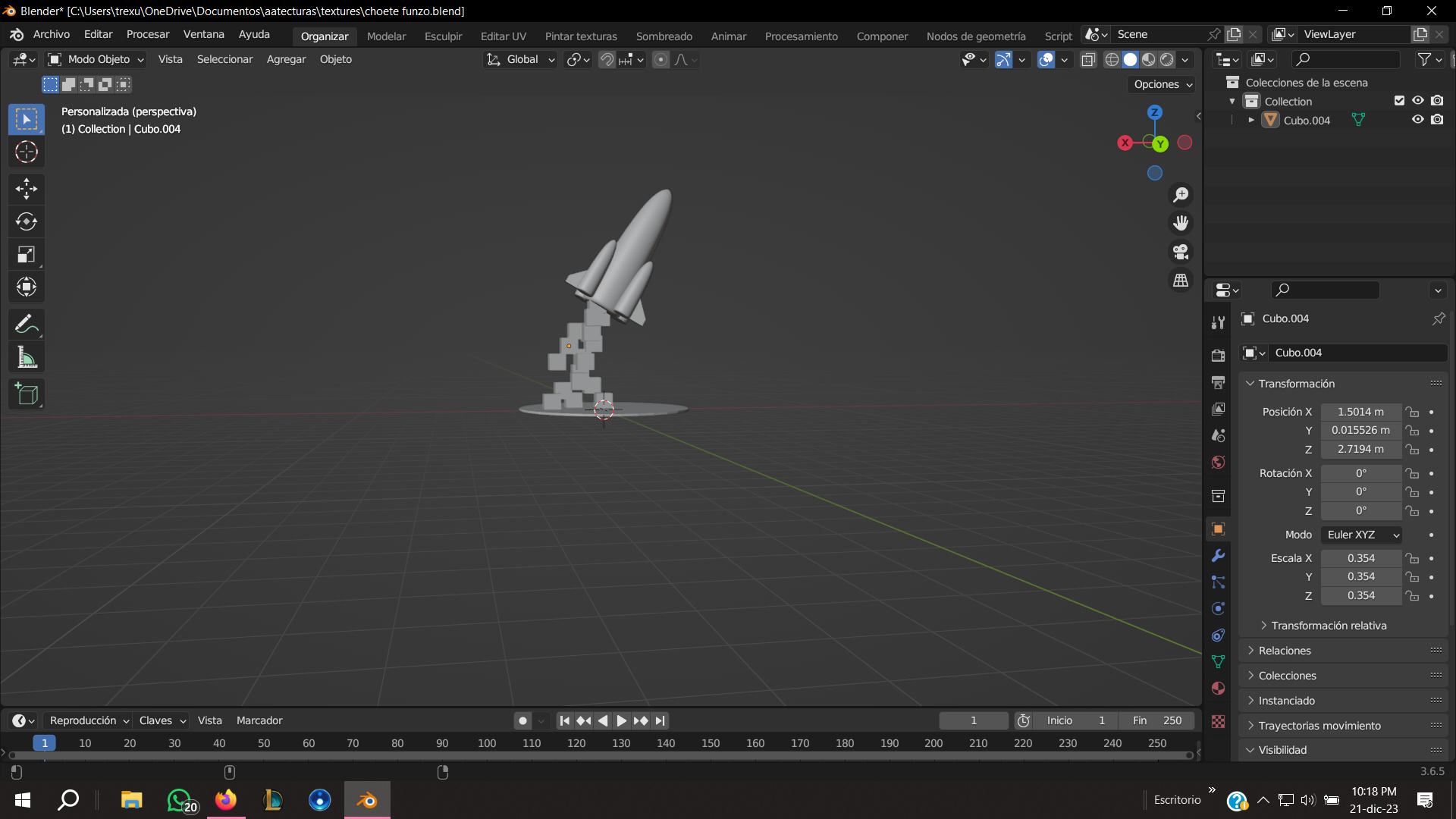The width and height of the screenshot is (1456, 819).
Task: Switch to the Sombreado workspace tab
Action: click(x=664, y=36)
